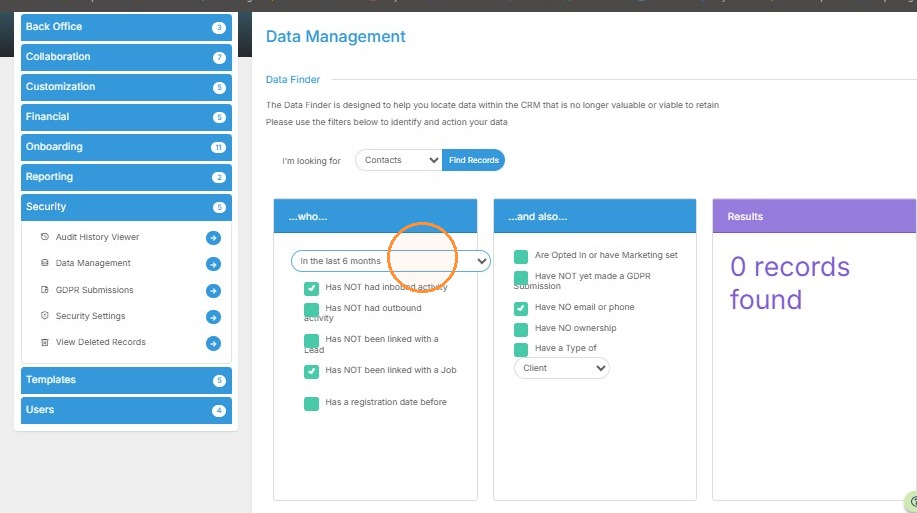917x513 pixels.
Task: Click the GDPR Submissions document icon
Action: [x=44, y=290]
